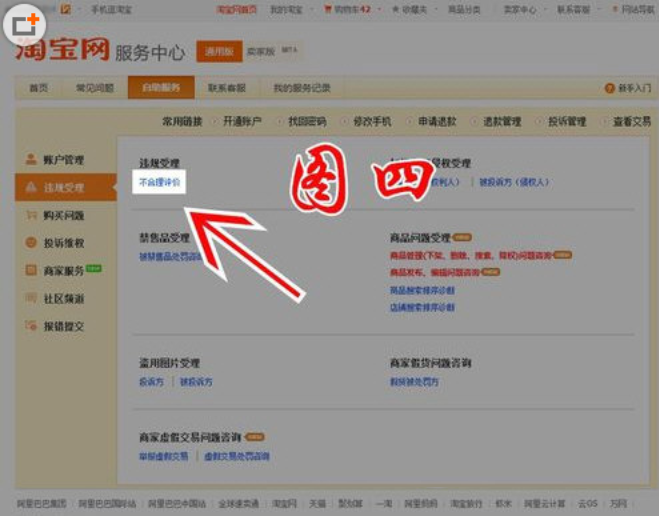Open 阿里巴巴国际站 footer link
The height and width of the screenshot is (517, 659).
point(107,503)
